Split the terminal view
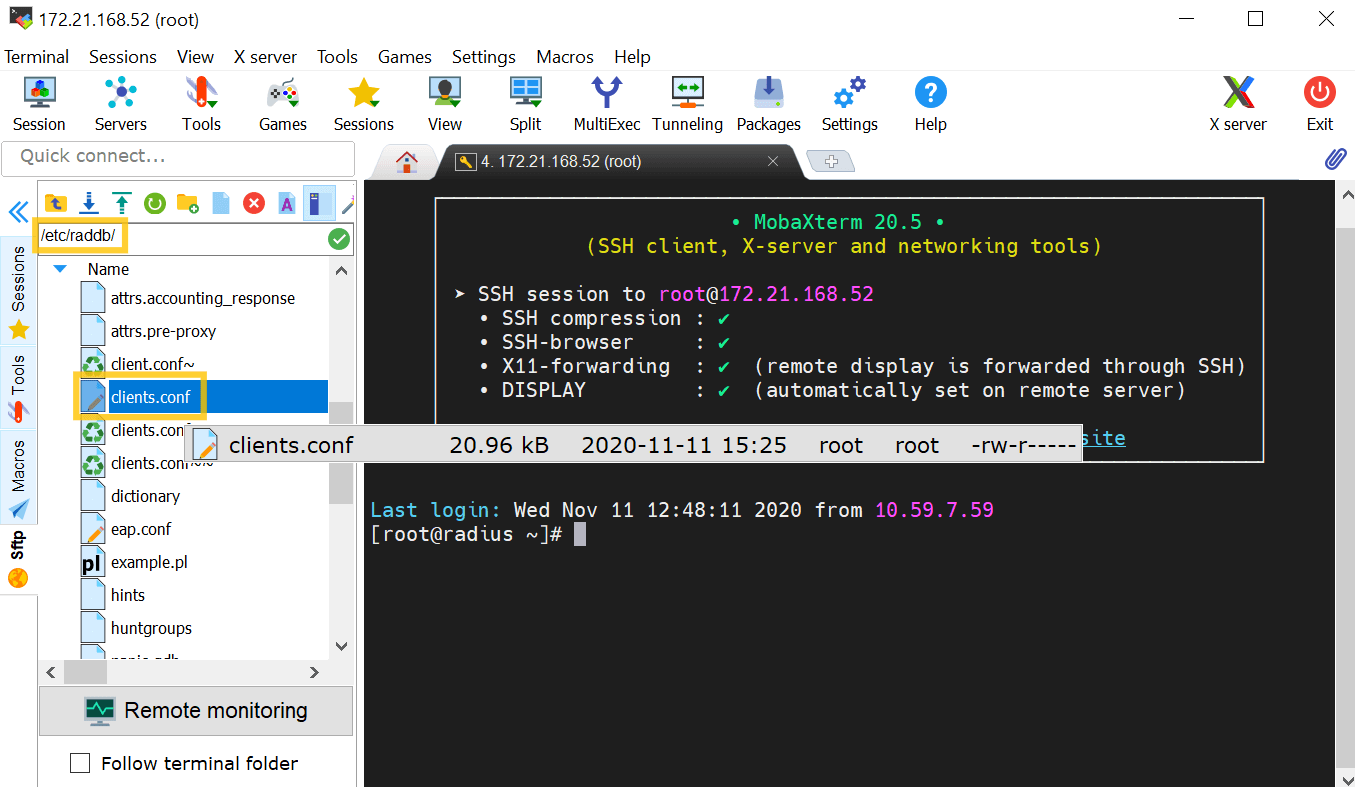 [x=525, y=103]
